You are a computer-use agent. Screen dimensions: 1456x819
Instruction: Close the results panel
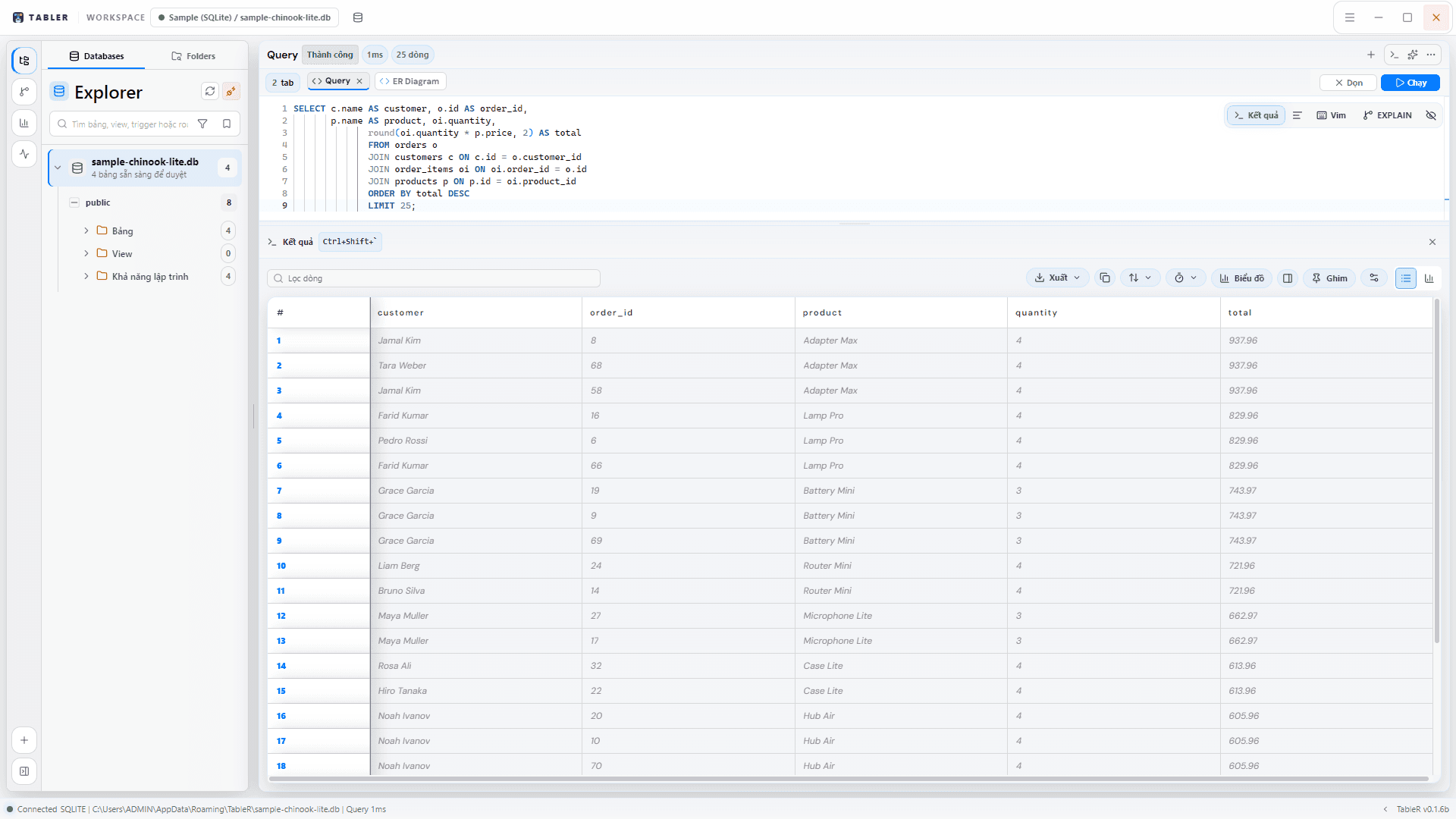click(1432, 242)
